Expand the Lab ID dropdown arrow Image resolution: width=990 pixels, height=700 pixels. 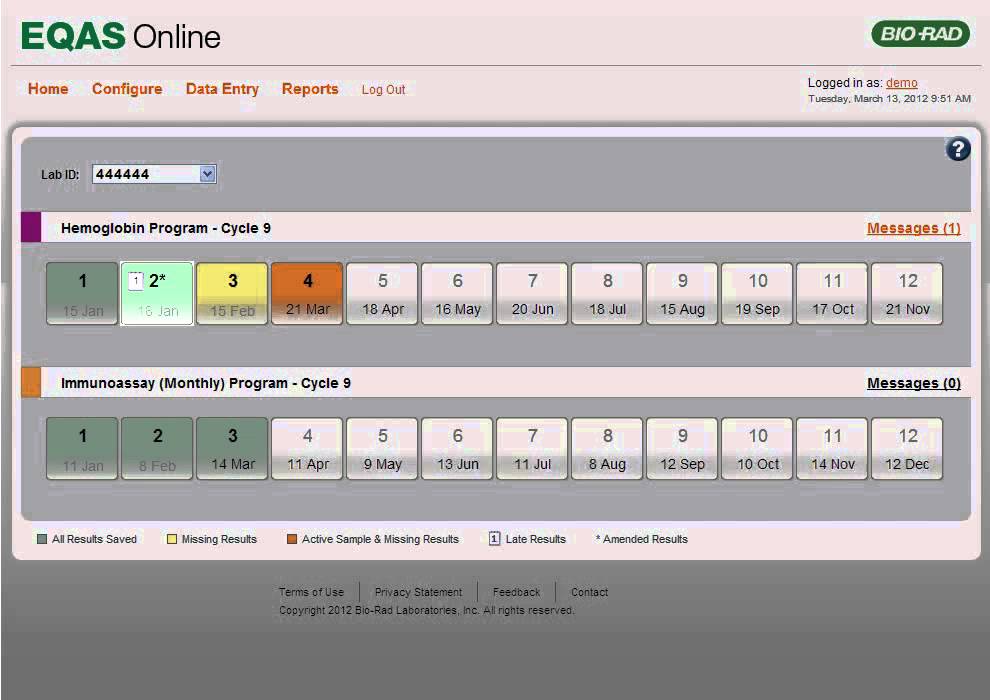point(207,174)
